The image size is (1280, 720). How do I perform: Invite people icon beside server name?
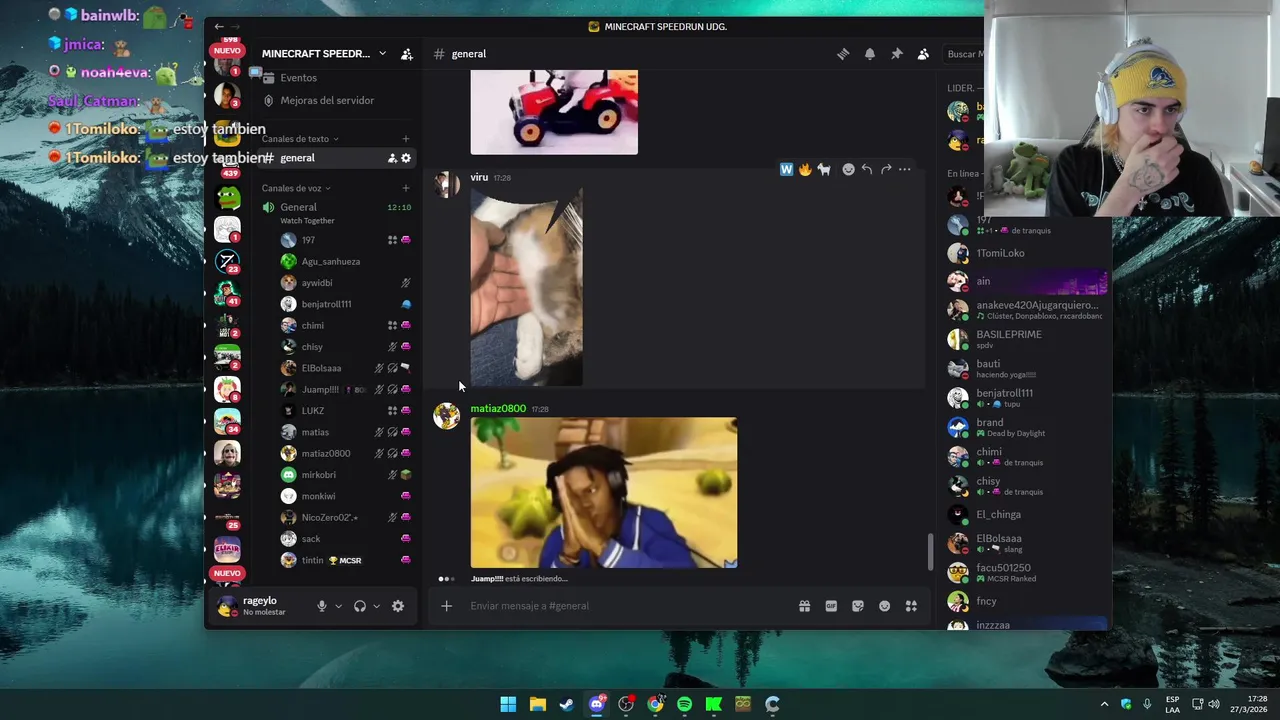(x=407, y=54)
